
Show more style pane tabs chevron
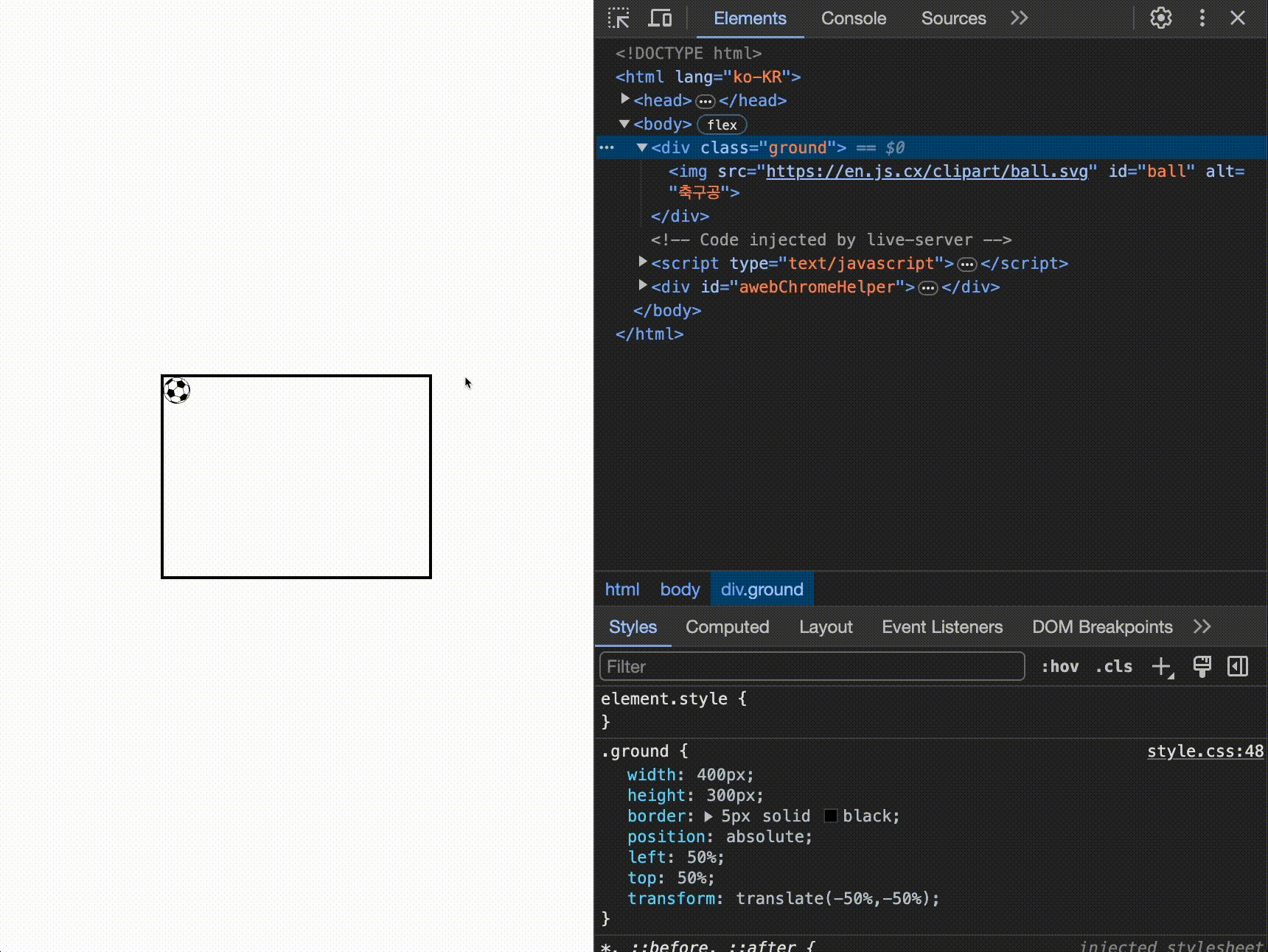1202,627
